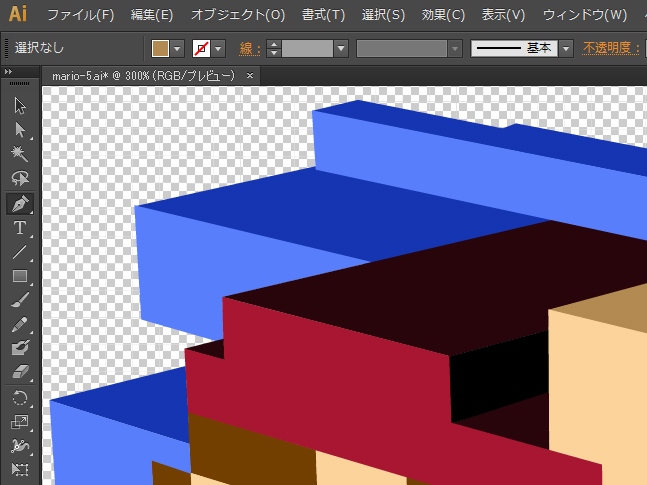
Task: Open the 編集(E) menu
Action: 152,15
